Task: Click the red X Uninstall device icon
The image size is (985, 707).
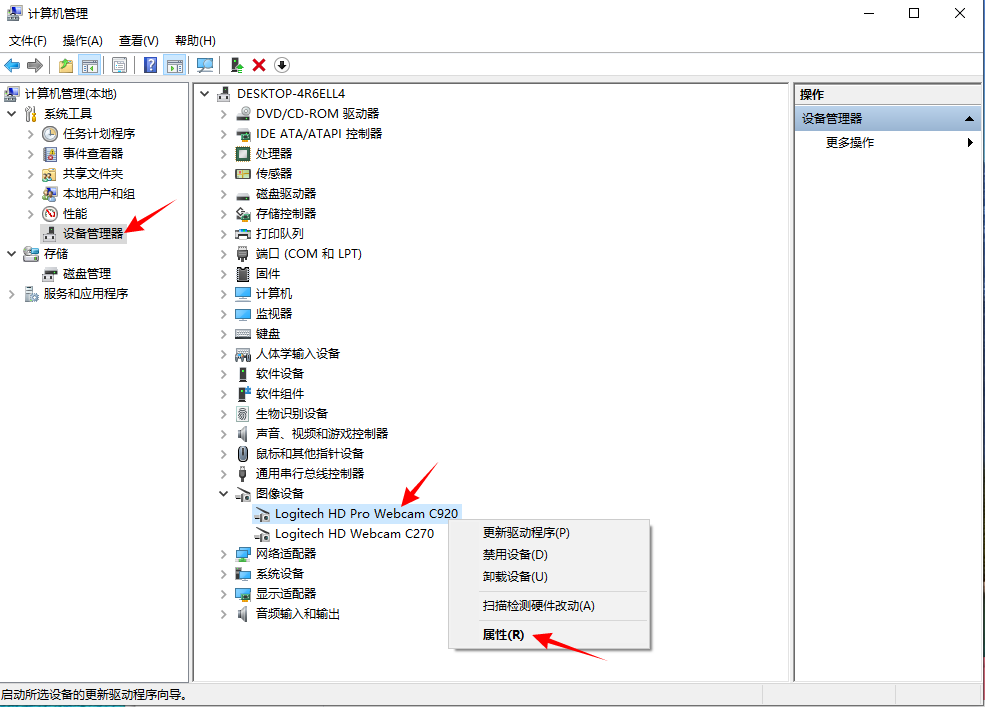Action: (x=259, y=65)
